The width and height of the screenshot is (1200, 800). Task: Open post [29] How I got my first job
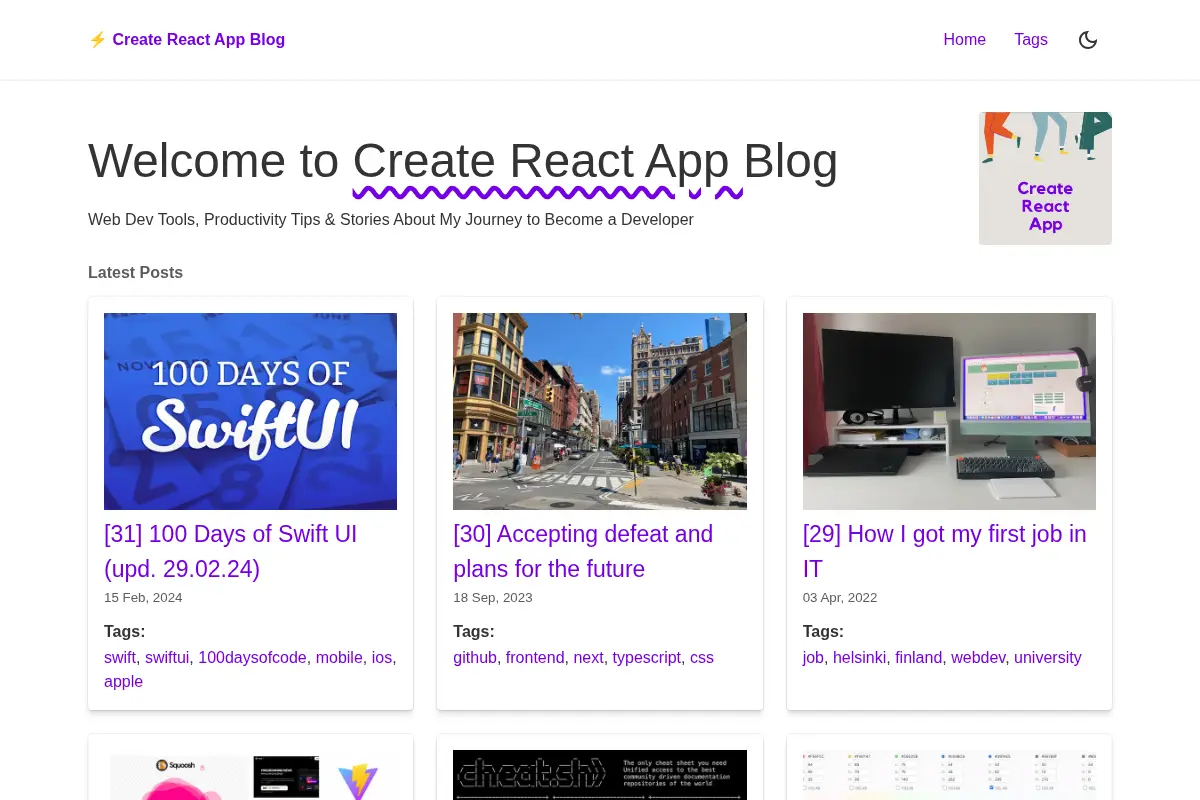pos(944,551)
